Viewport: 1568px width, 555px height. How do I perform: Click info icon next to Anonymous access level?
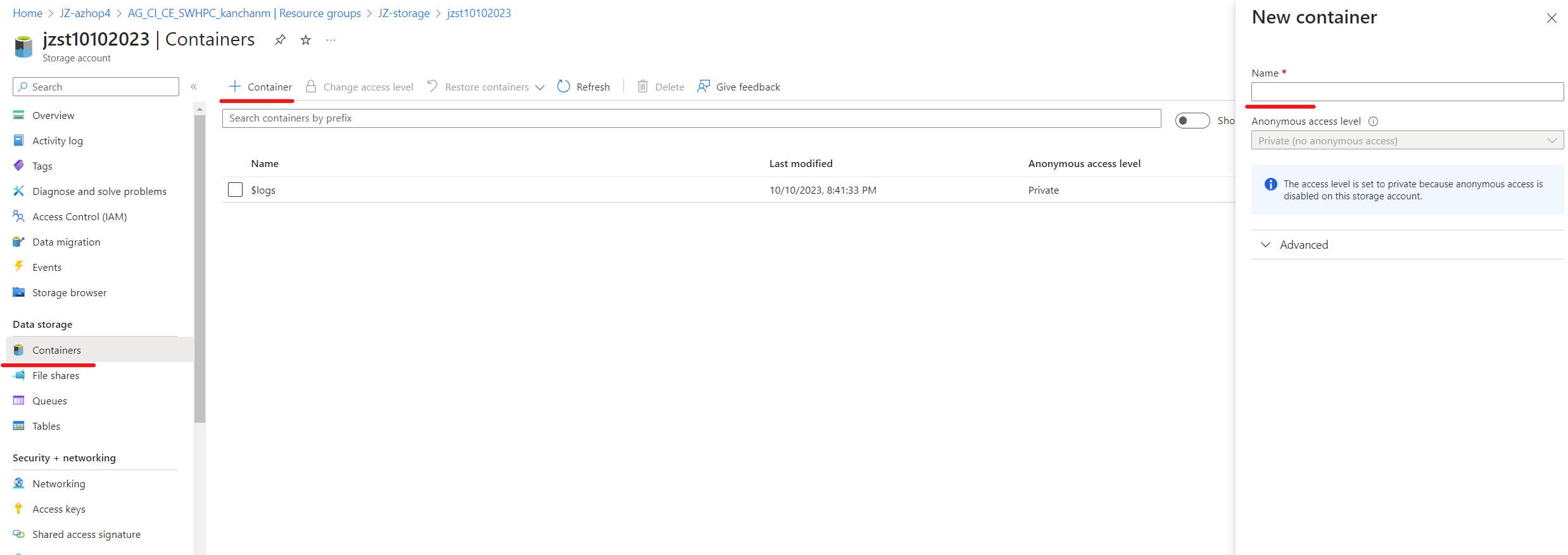pos(1373,122)
